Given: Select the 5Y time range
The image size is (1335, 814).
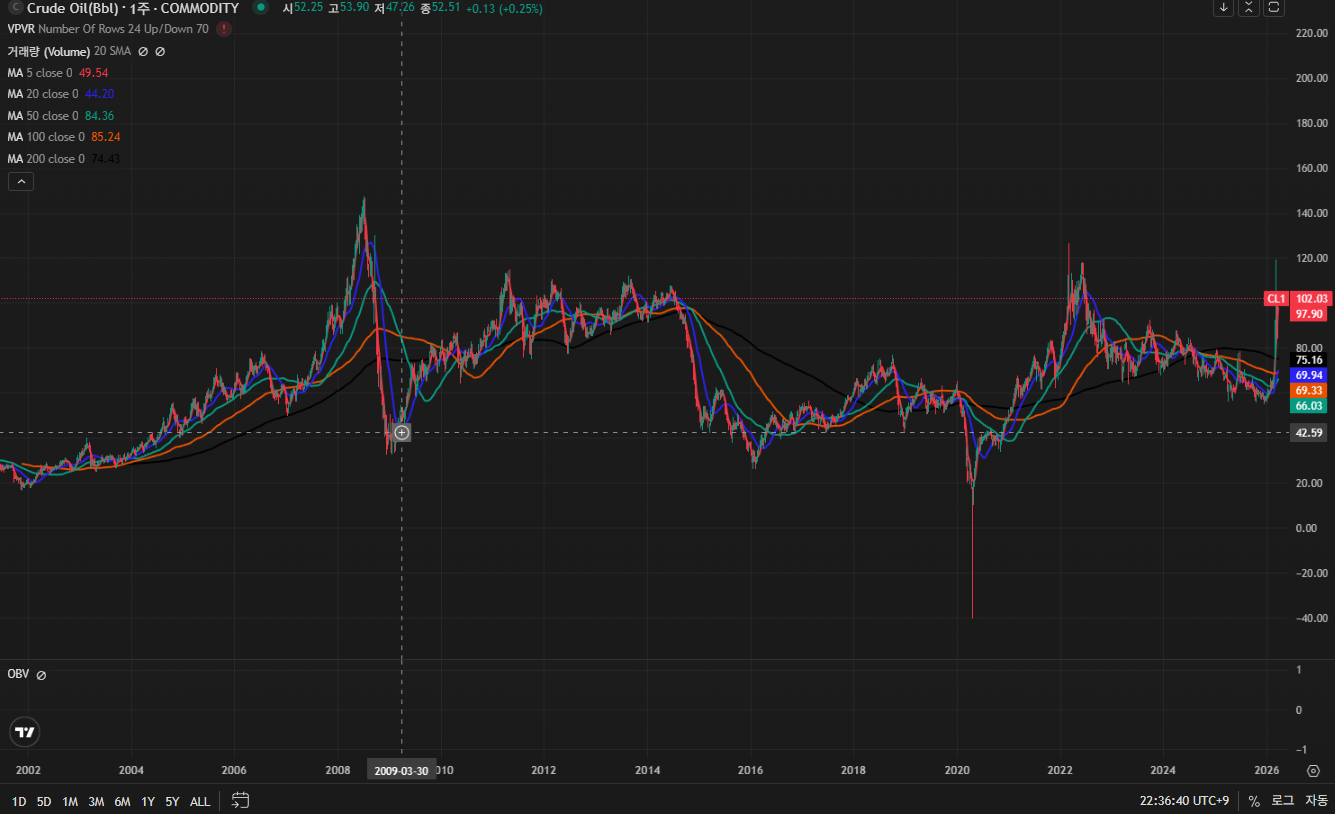Looking at the screenshot, I should coord(172,801).
